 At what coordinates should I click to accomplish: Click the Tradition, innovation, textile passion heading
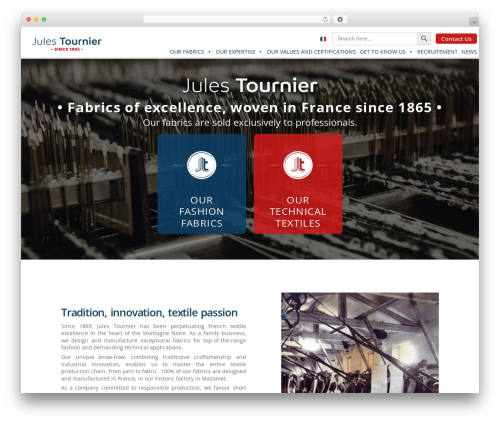[149, 313]
